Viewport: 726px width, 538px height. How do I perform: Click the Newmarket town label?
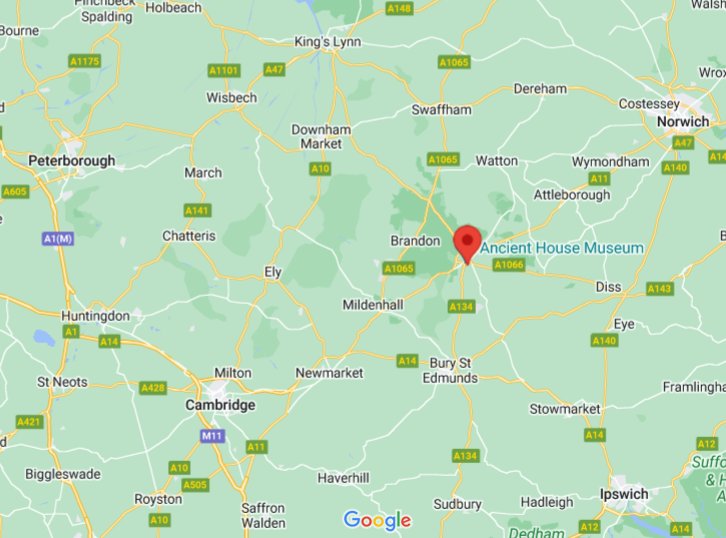329,373
